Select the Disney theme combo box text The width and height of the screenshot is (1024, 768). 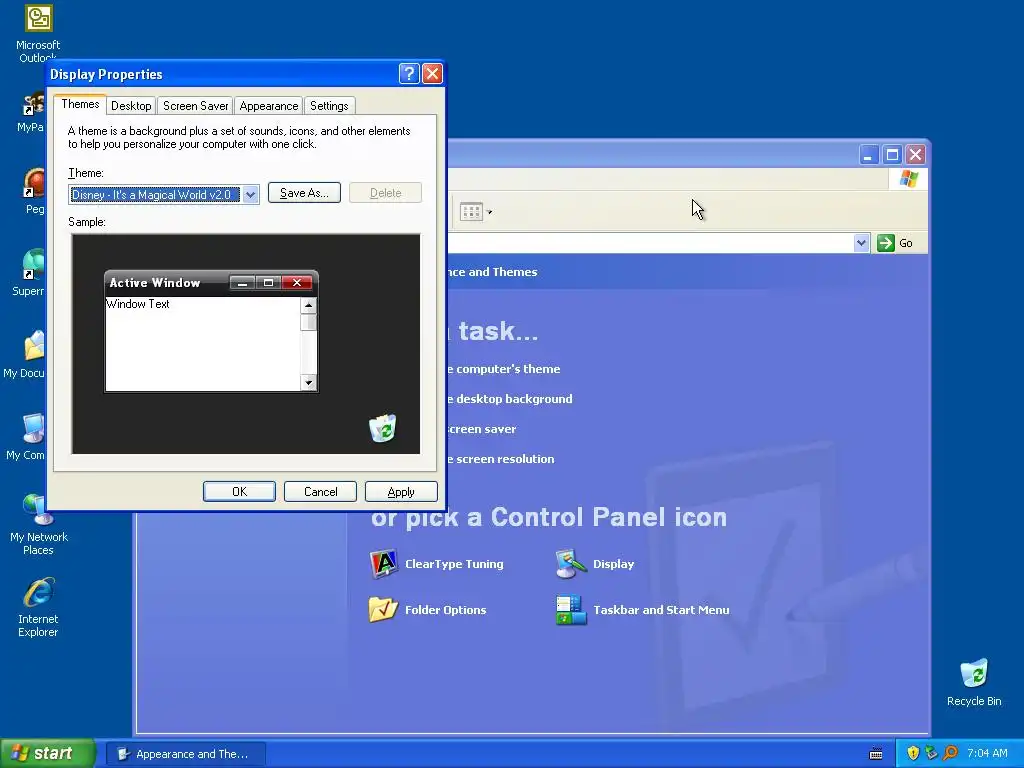click(155, 195)
